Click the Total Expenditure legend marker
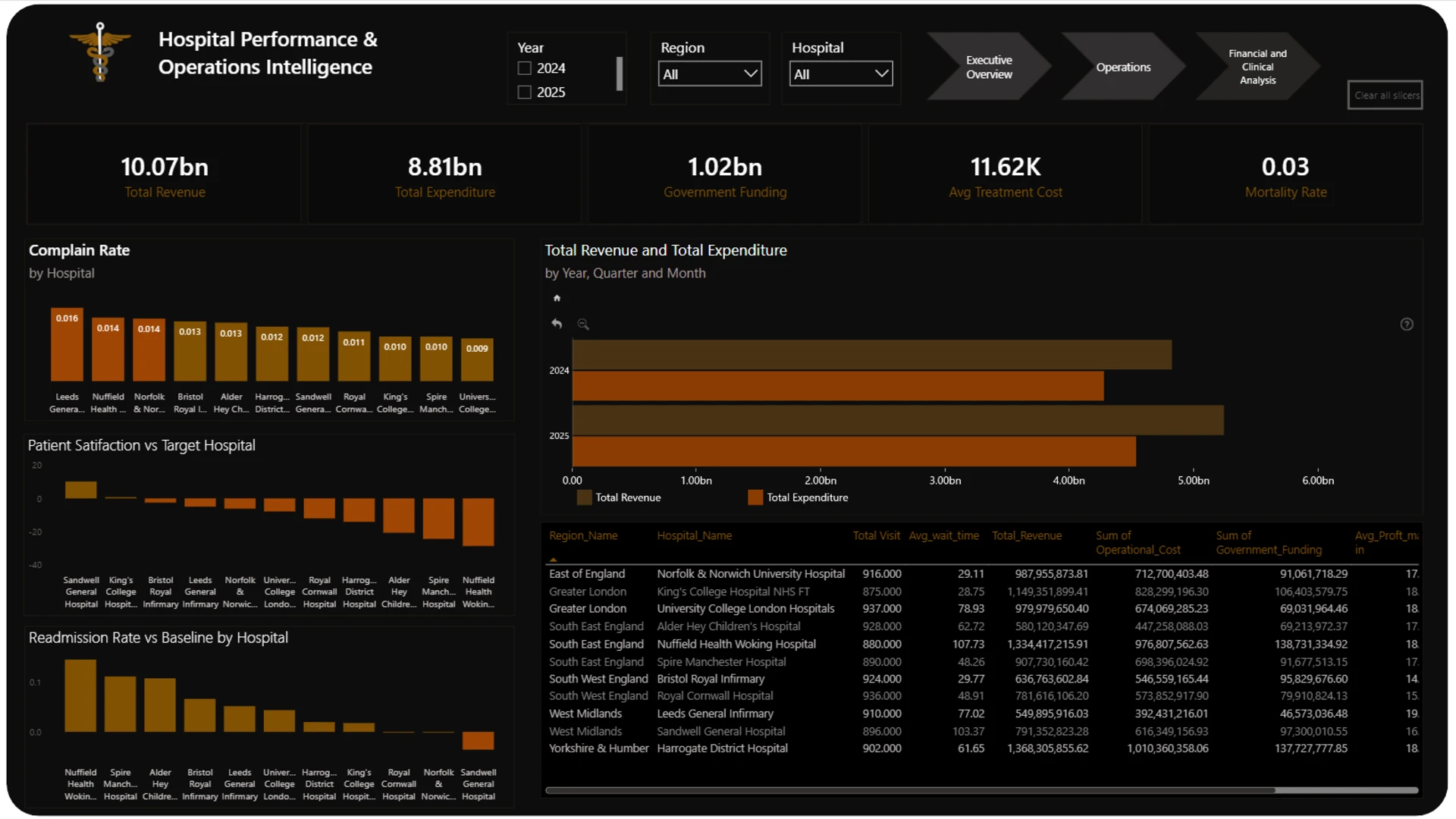Image resolution: width=1456 pixels, height=819 pixels. pos(755,497)
